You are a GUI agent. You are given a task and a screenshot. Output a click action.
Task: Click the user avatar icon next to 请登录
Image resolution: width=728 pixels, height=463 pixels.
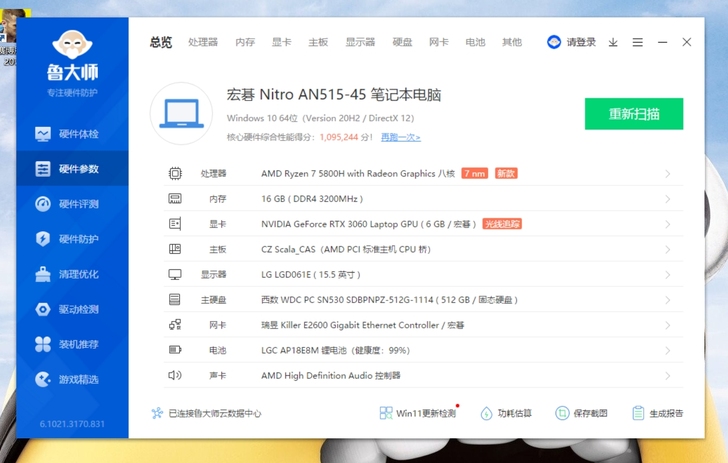554,42
